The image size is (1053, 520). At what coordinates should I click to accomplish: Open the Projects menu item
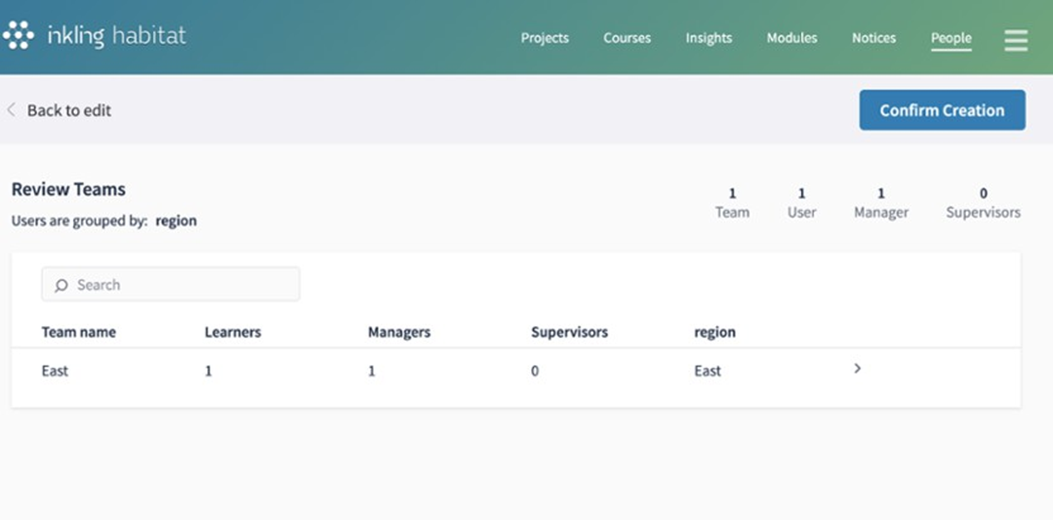click(x=544, y=38)
